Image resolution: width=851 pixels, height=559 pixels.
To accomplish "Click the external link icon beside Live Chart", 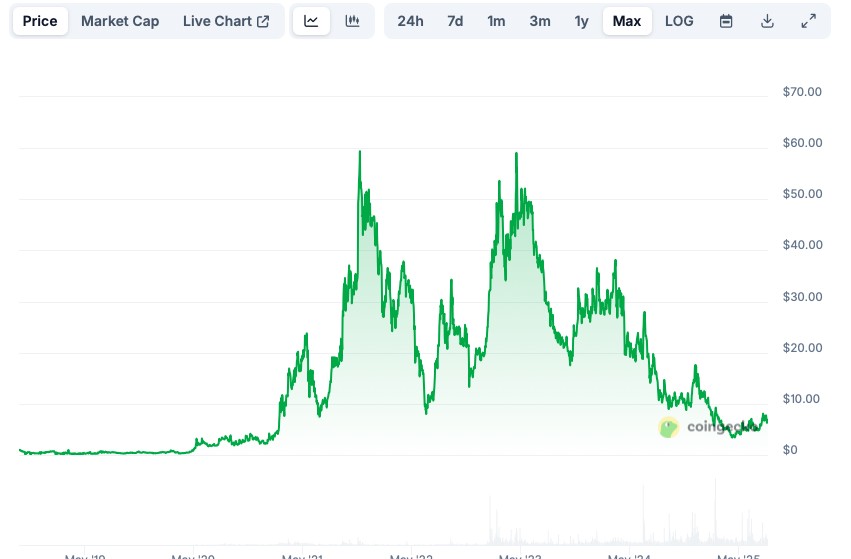I will tap(263, 21).
